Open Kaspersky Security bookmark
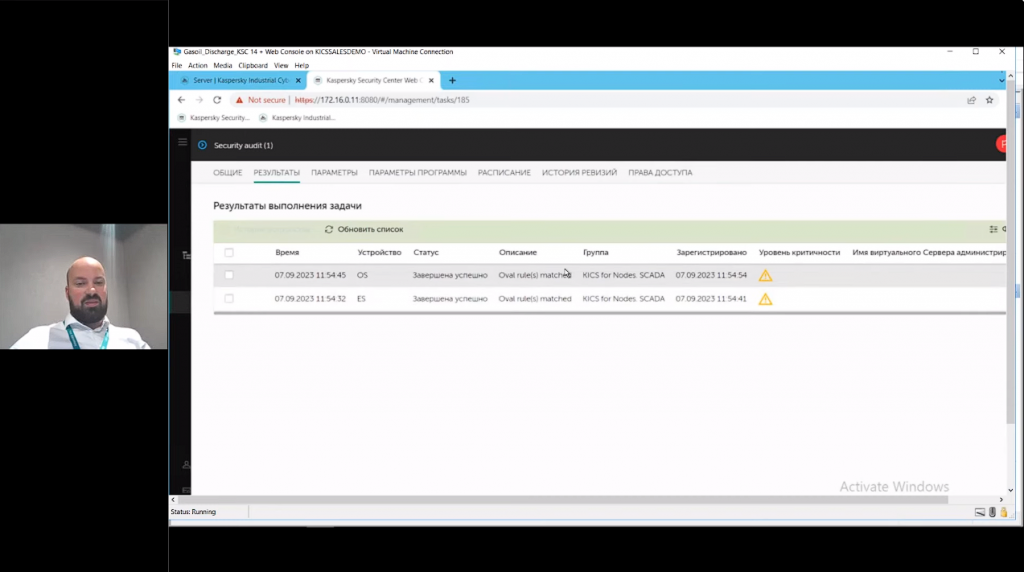This screenshot has height=572, width=1024. click(x=214, y=118)
